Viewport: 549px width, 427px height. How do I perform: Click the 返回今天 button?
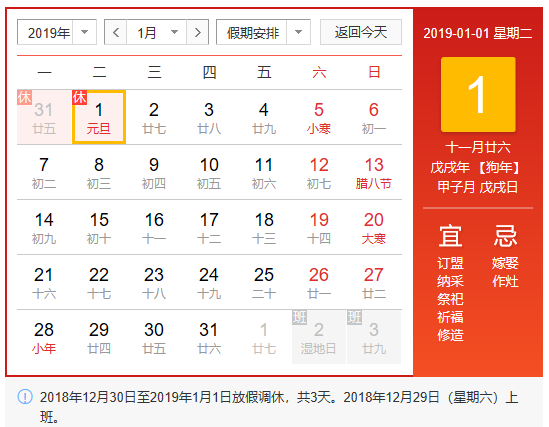click(x=361, y=32)
